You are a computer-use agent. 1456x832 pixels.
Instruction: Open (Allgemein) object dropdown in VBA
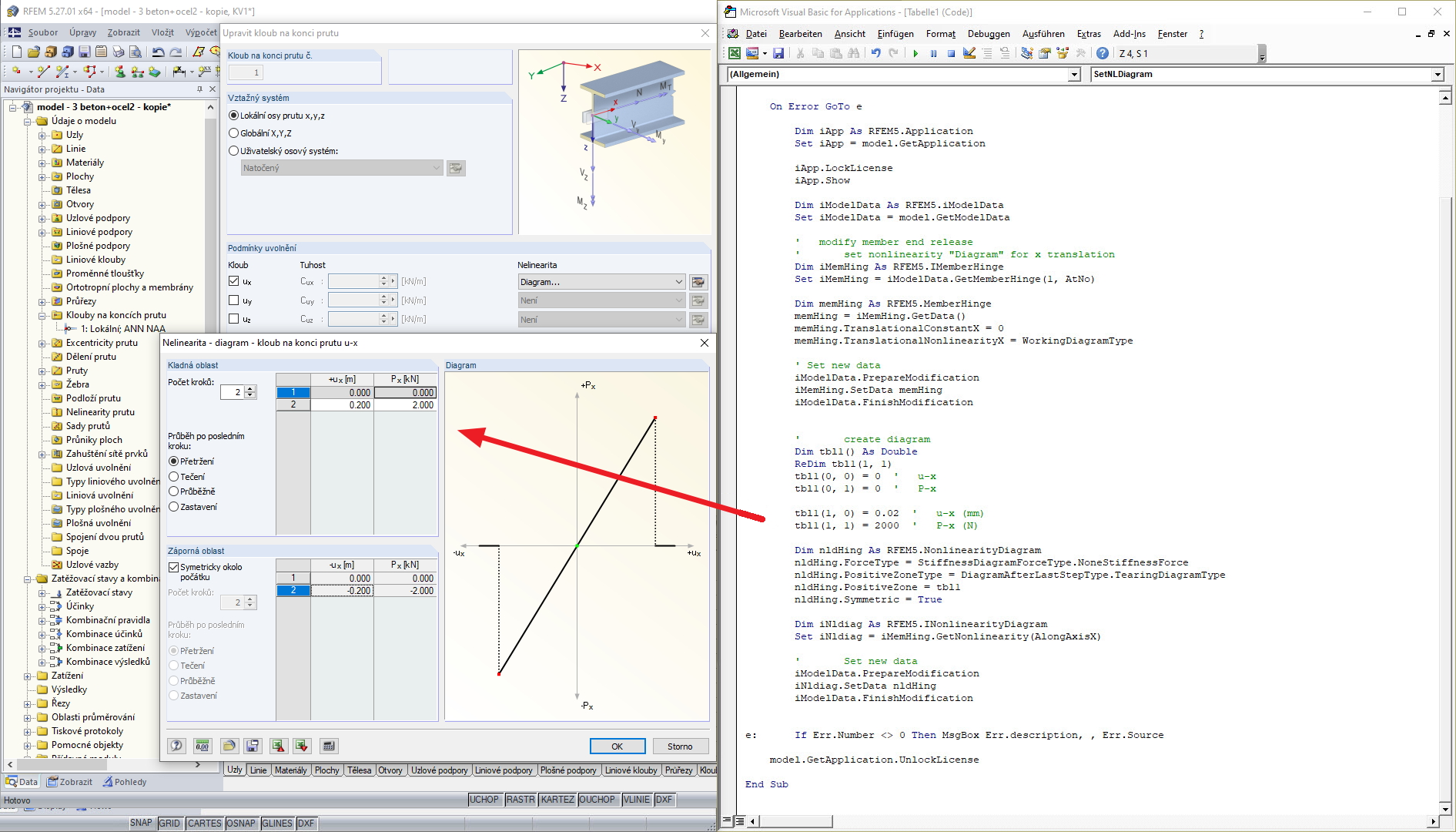coord(1074,75)
